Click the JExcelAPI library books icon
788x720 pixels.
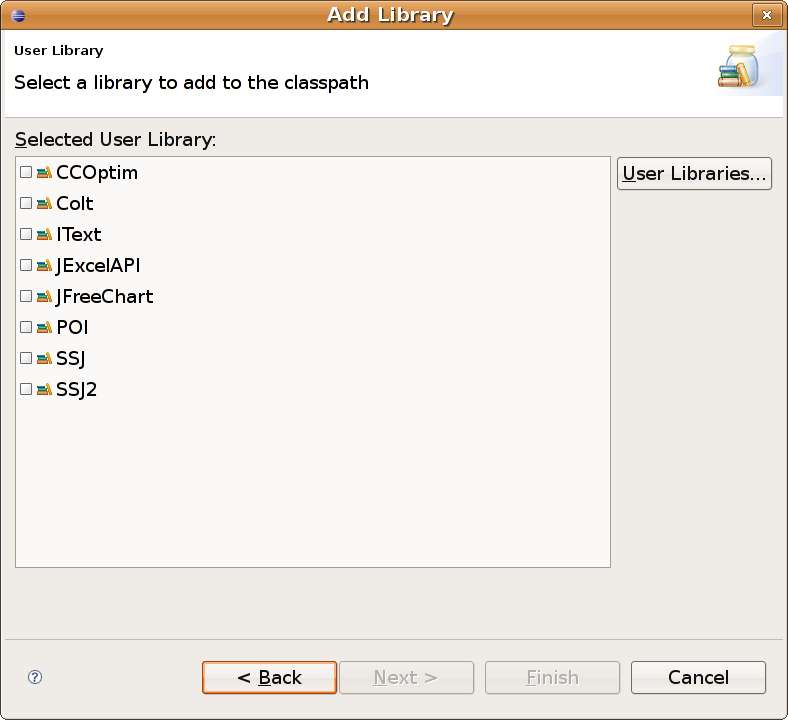[44, 265]
